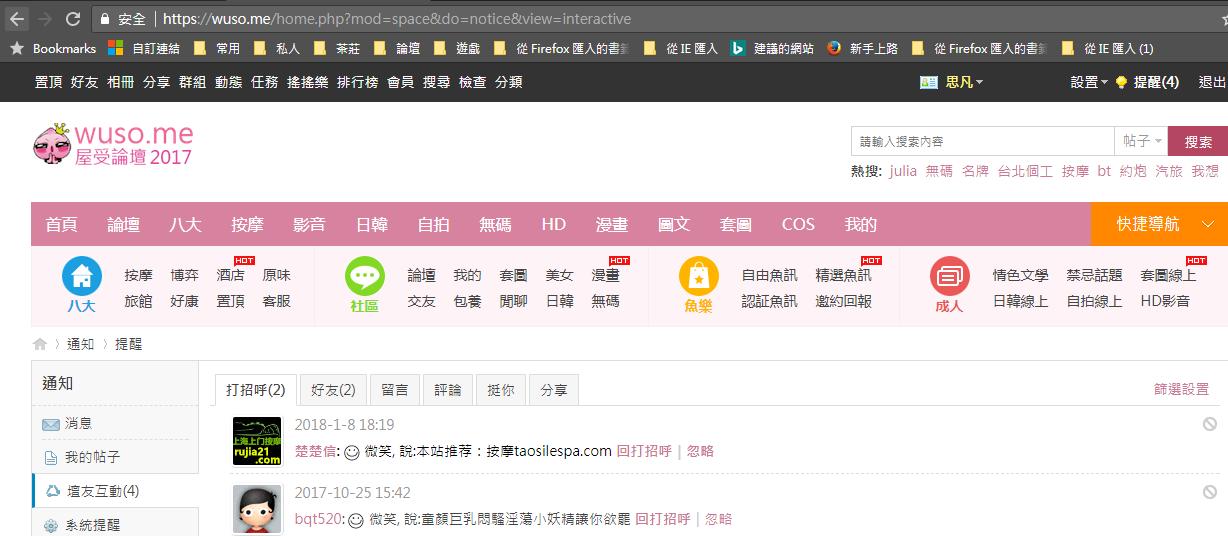This screenshot has height=536, width=1228.
Task: Click the red 成人 category icon
Action: [x=949, y=276]
